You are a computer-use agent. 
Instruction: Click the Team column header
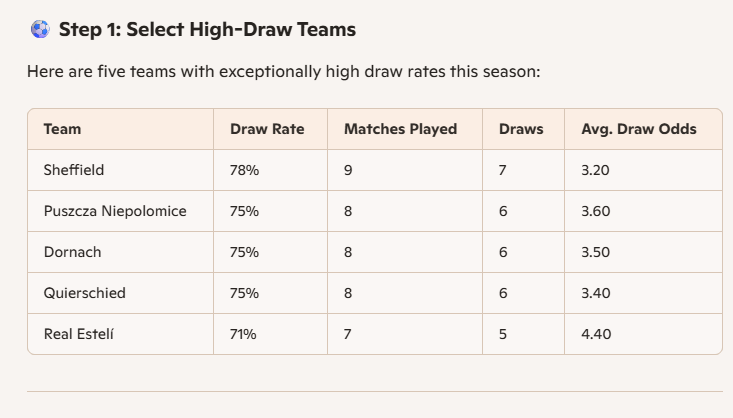tap(62, 129)
